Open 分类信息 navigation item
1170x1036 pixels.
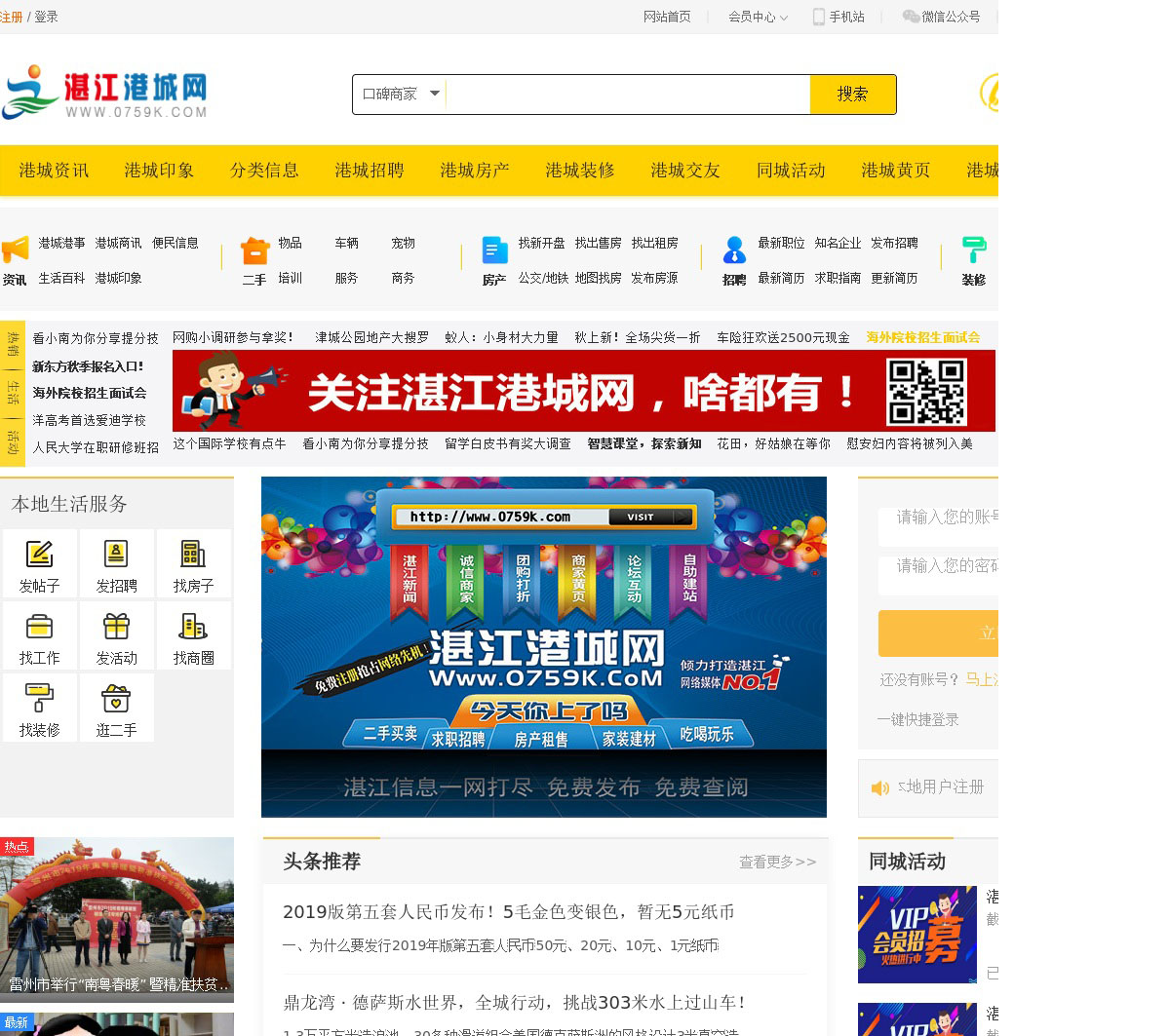pos(264,171)
